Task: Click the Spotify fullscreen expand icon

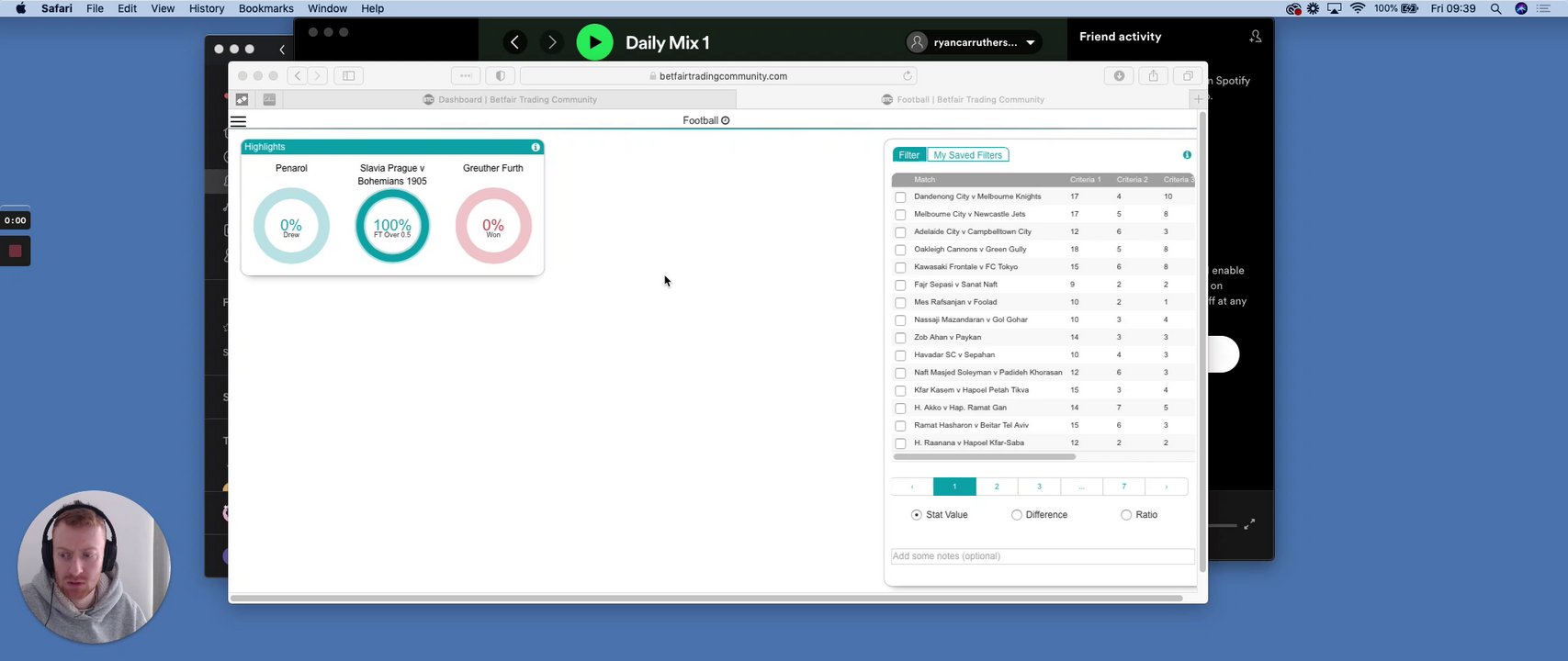Action: click(1249, 524)
